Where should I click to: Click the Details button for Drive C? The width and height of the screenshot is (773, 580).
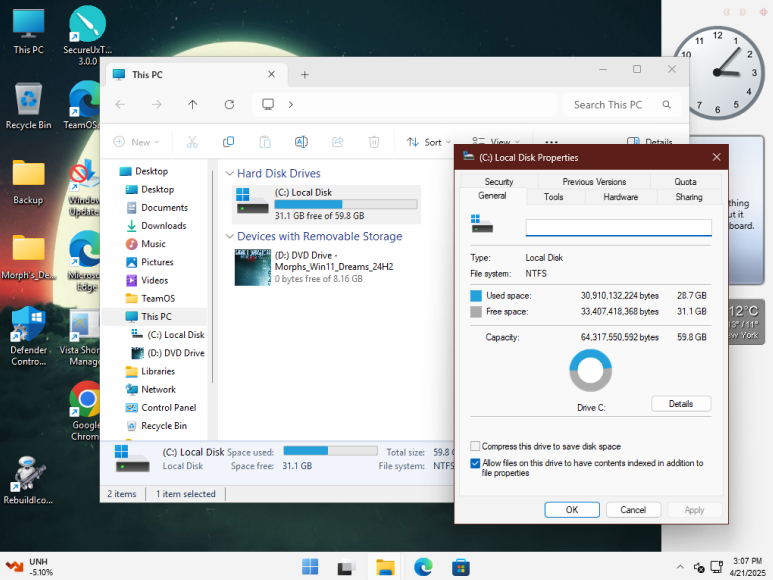(x=680, y=404)
